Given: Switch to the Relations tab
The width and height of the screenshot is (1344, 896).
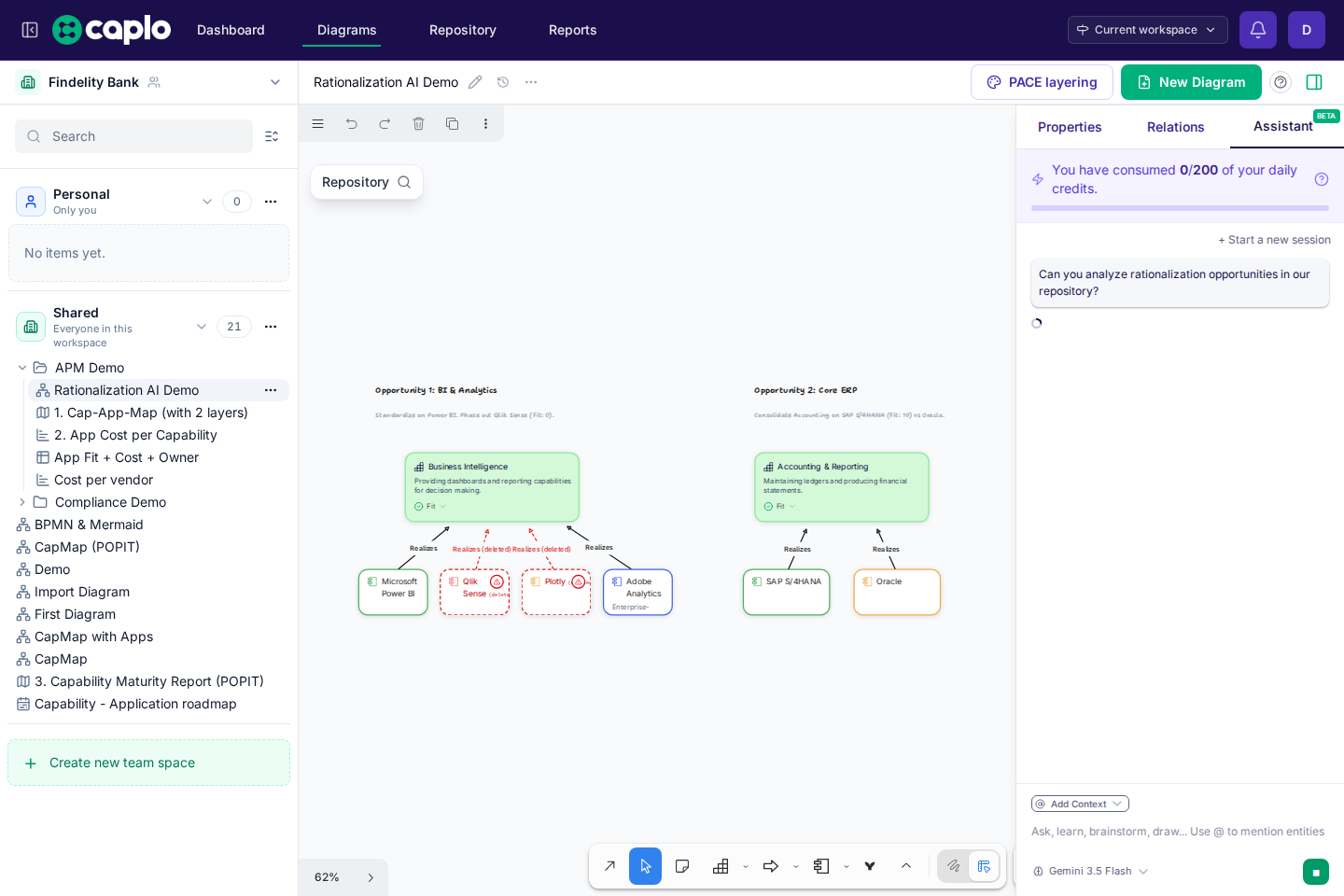Looking at the screenshot, I should 1176,127.
